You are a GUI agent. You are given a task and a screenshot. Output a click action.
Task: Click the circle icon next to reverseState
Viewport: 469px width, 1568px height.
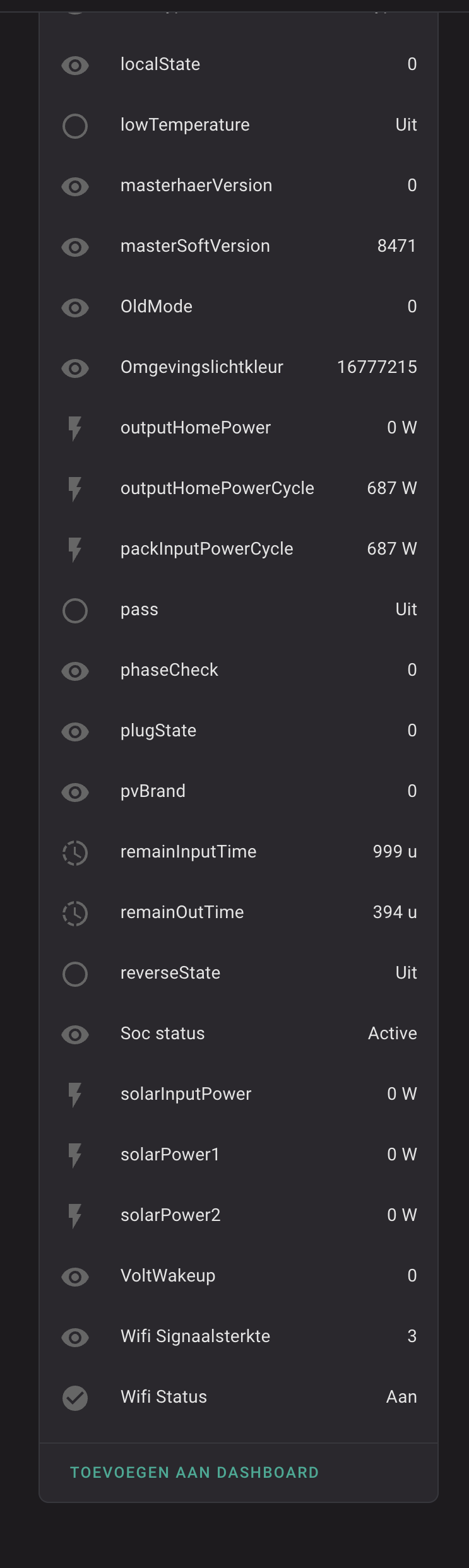[75, 974]
